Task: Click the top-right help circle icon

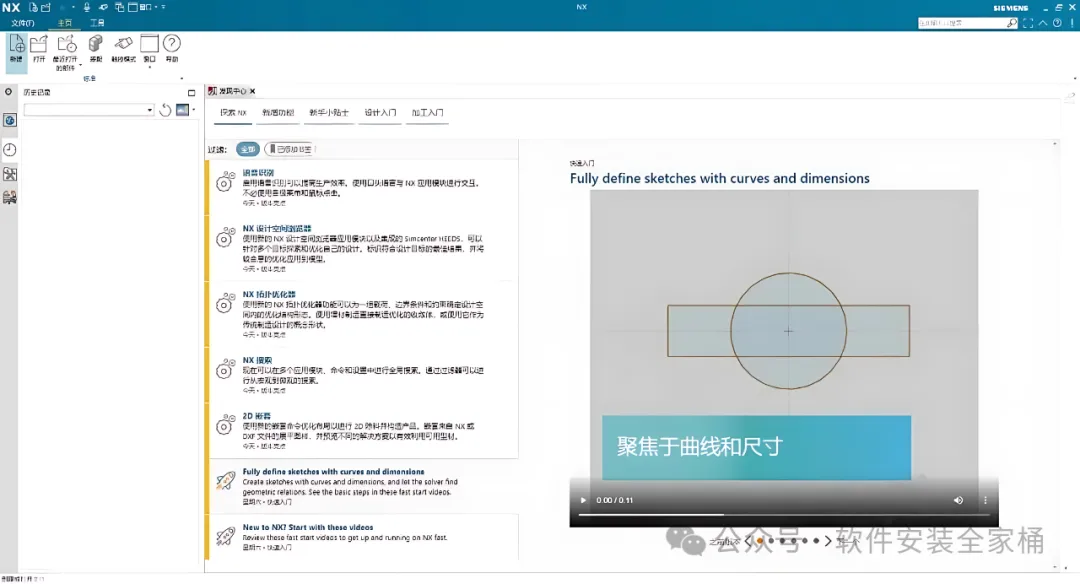Action: point(1057,23)
